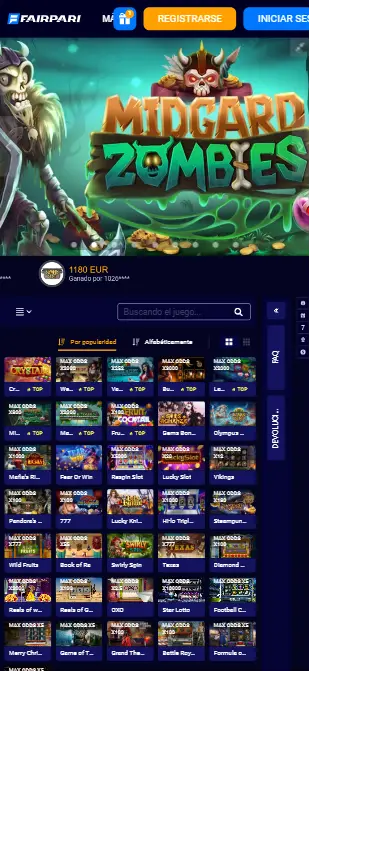The height and width of the screenshot is (850, 392).
Task: Click the winner avatar beside 1180 EUR
Action: (x=52, y=274)
